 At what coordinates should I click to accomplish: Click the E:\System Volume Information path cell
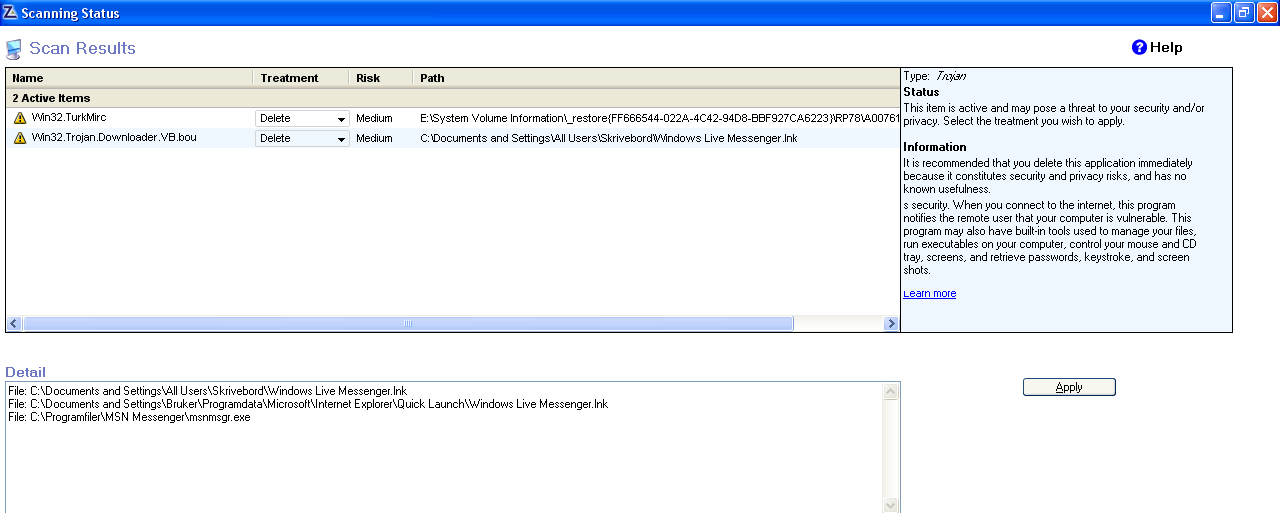pos(659,118)
